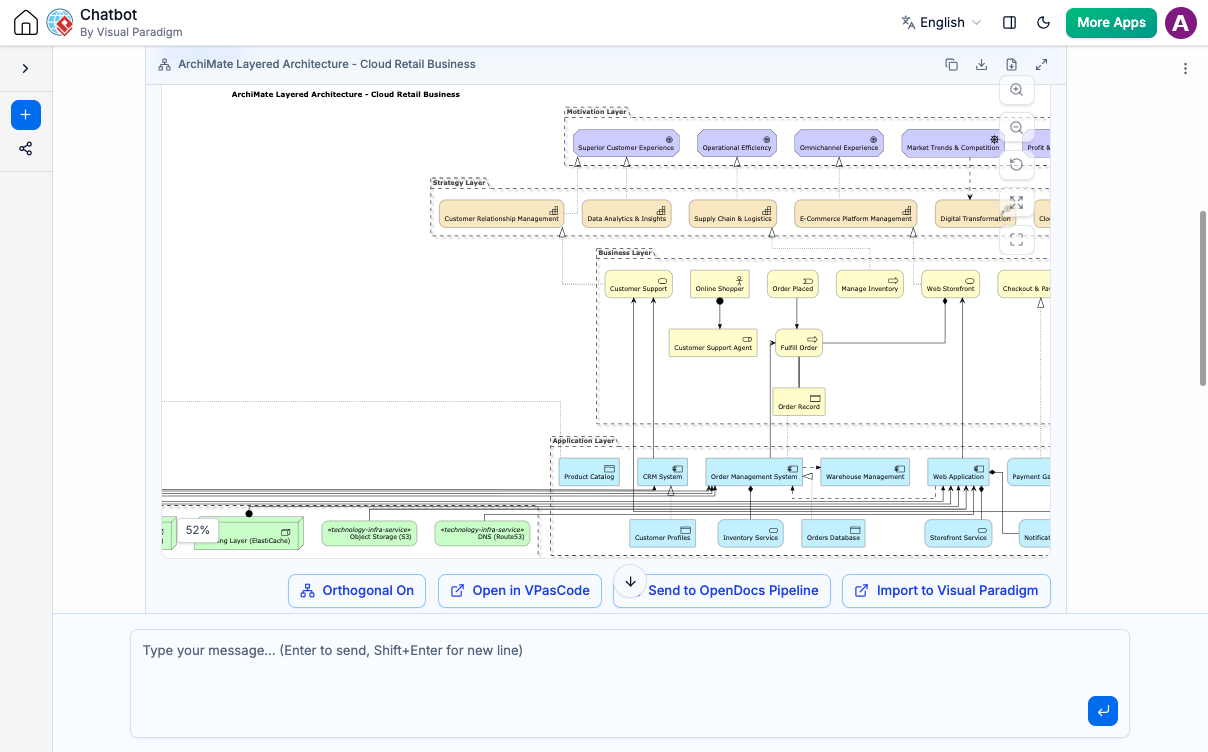Reset the diagram zoom level
Viewport: 1208px width, 752px height.
1017,165
